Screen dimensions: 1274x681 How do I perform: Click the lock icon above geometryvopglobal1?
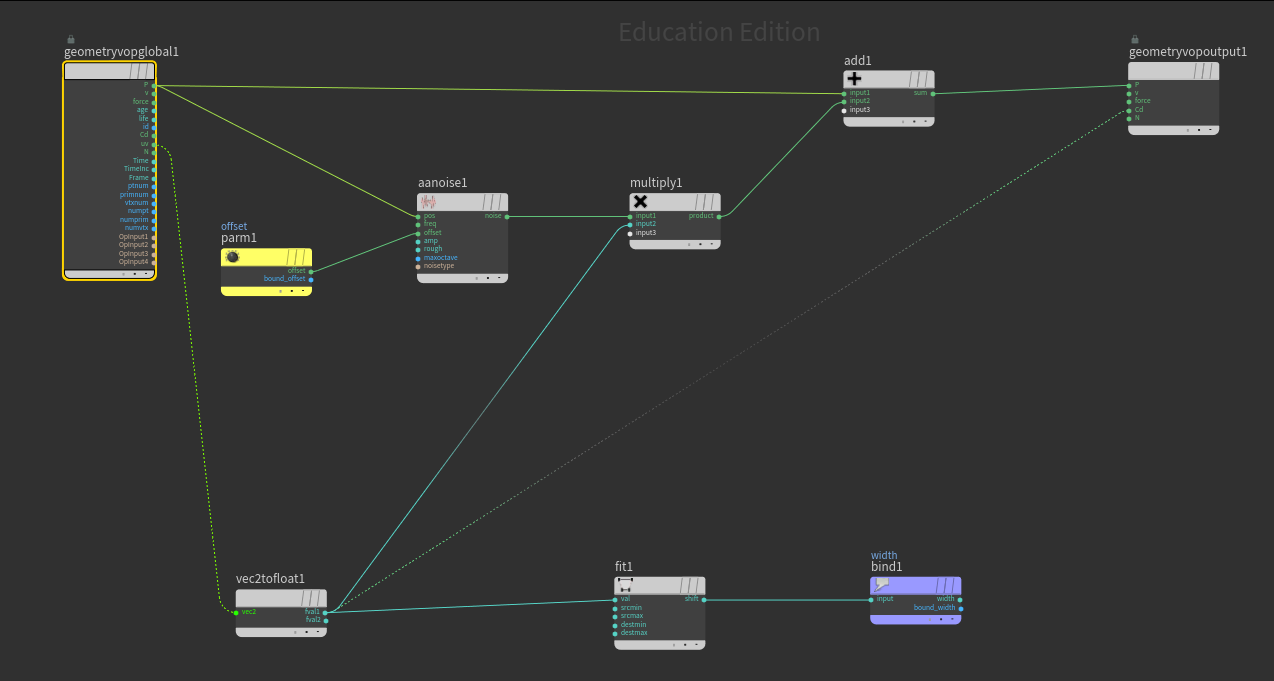[70, 39]
